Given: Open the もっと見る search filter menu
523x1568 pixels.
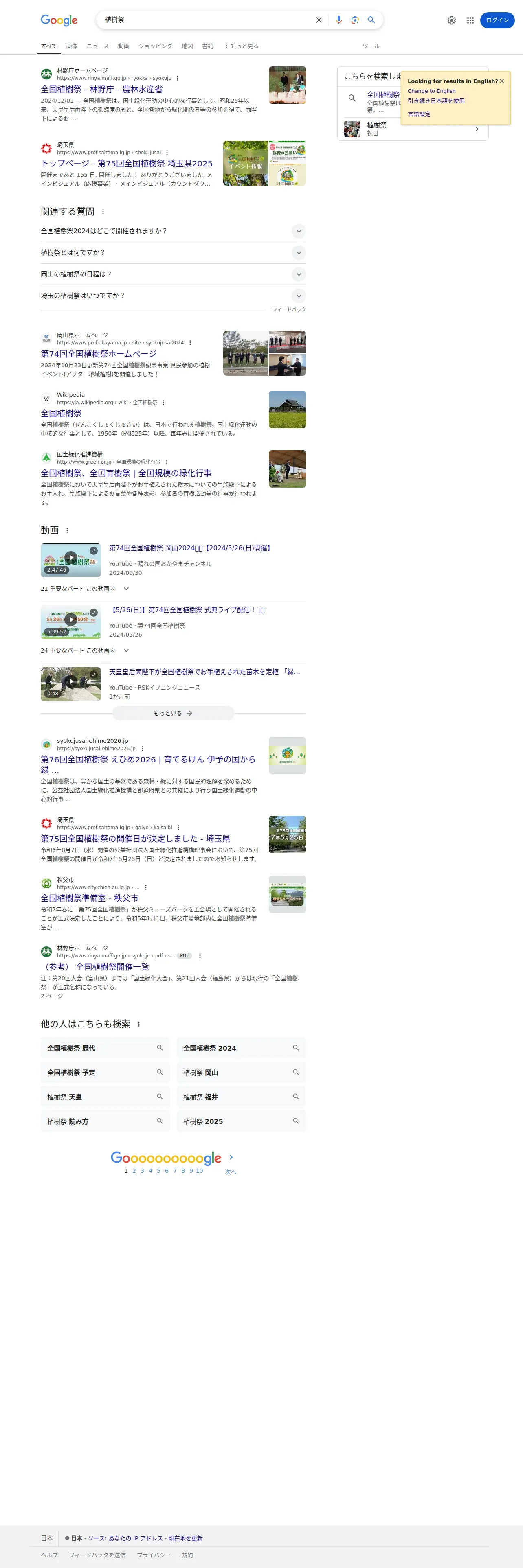Looking at the screenshot, I should (x=242, y=46).
